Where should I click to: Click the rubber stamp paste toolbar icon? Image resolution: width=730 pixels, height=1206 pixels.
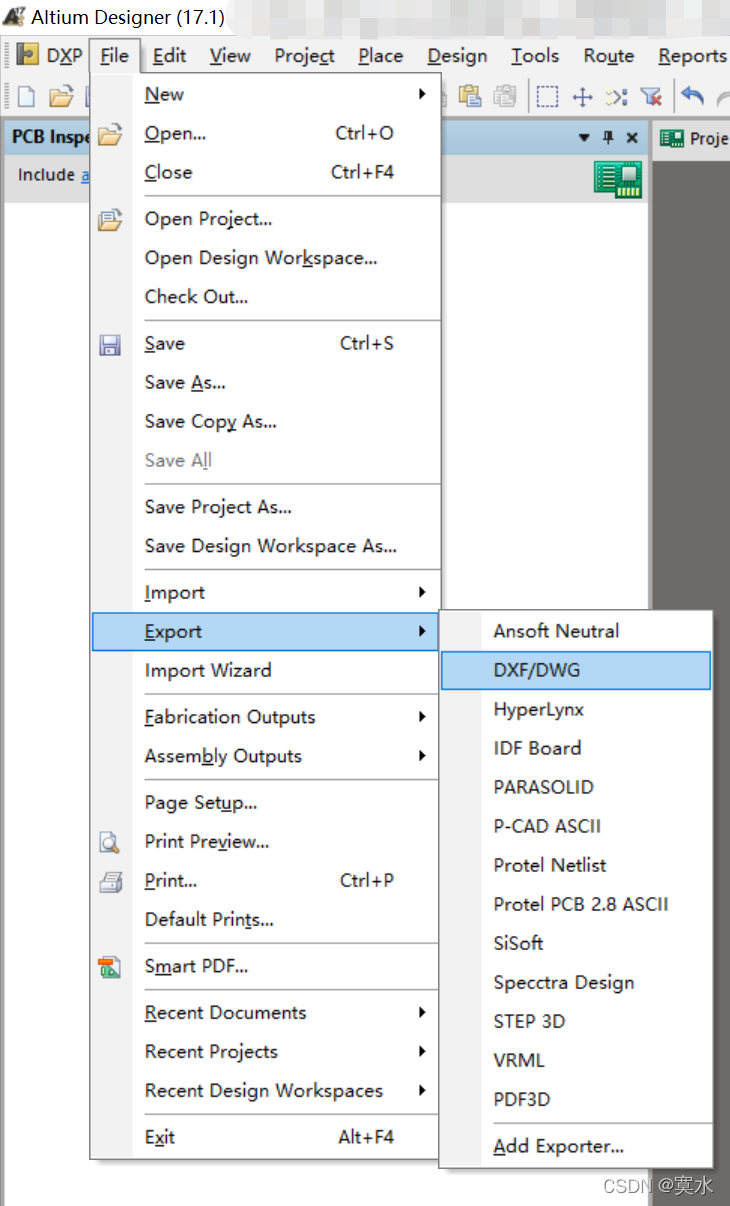(506, 96)
